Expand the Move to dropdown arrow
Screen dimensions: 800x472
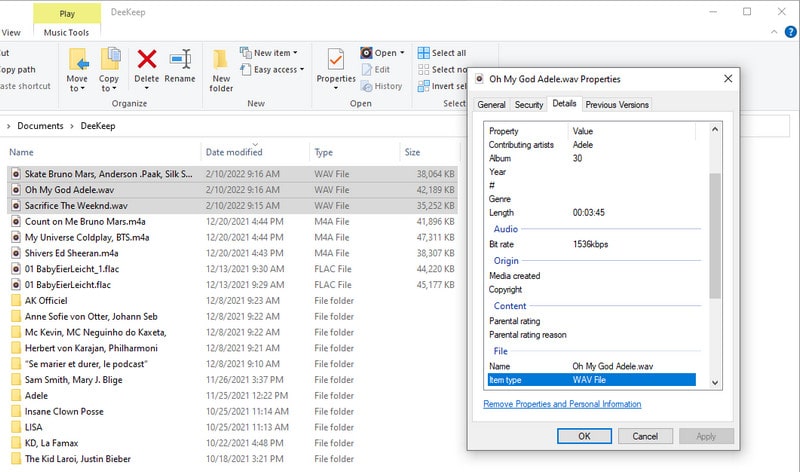click(83, 89)
